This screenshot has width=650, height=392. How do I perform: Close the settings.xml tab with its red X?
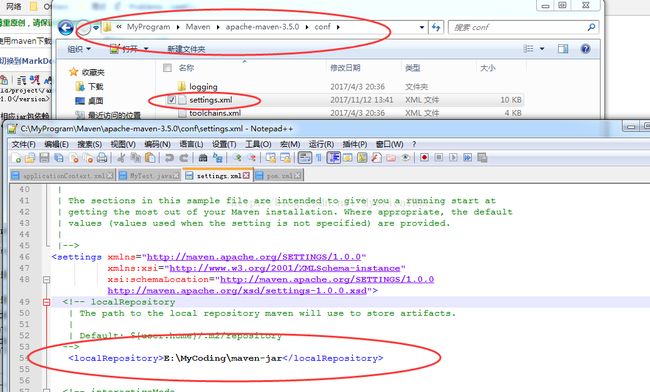(246, 175)
